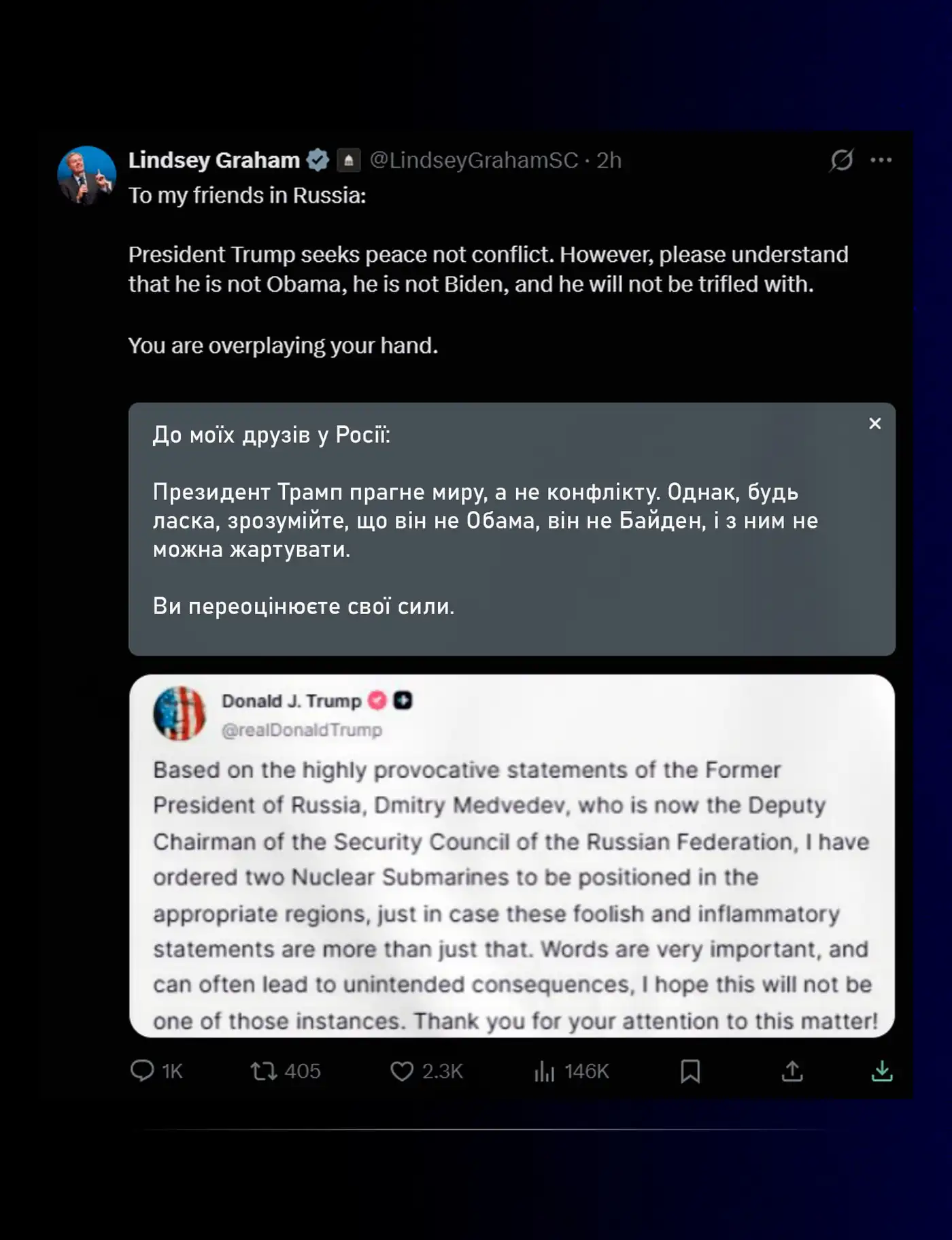This screenshot has height=1240, width=952.
Task: Open the view analytics bar chart icon
Action: pyautogui.click(x=544, y=1071)
